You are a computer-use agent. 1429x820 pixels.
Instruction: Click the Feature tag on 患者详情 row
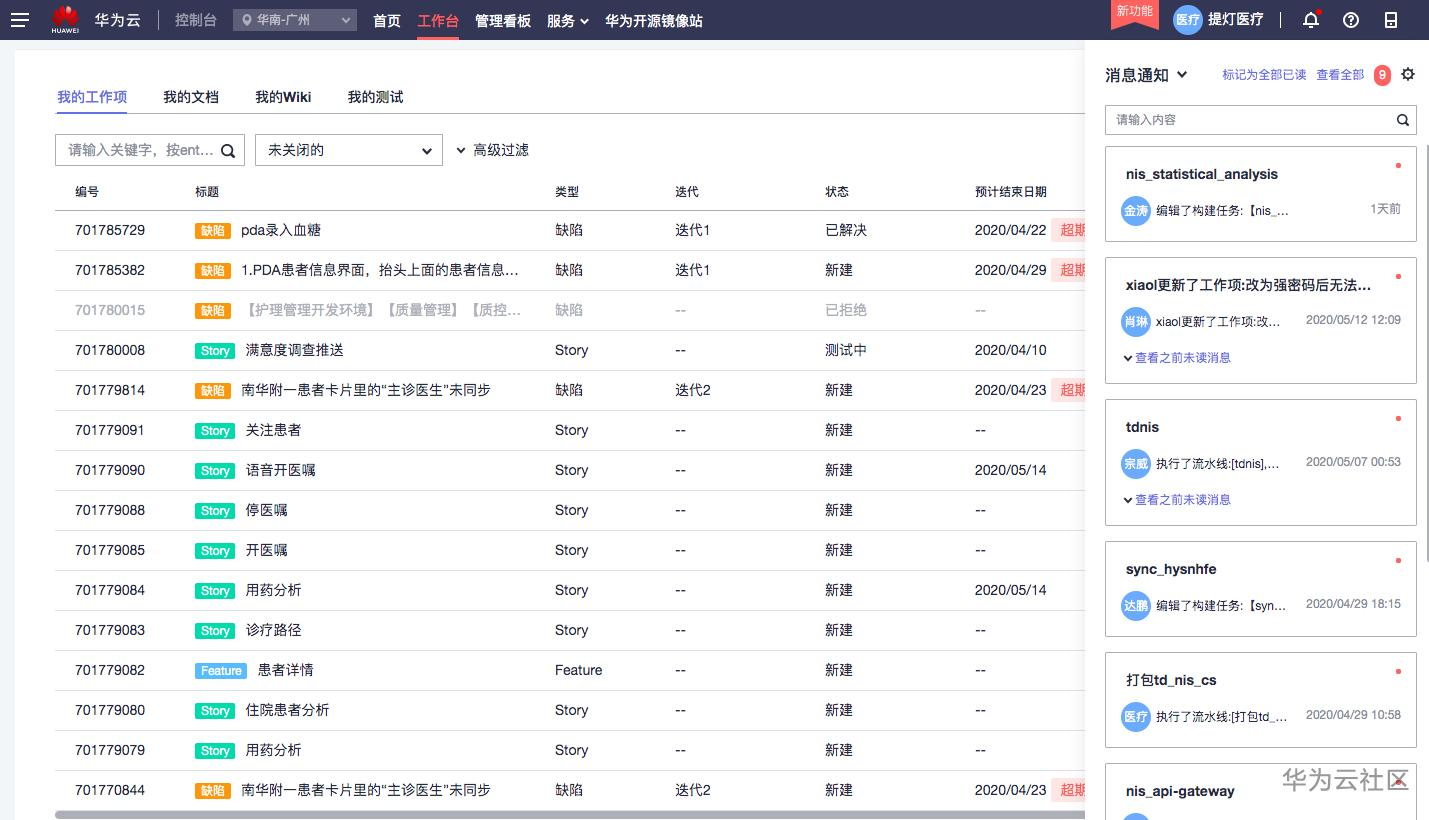[x=221, y=671]
